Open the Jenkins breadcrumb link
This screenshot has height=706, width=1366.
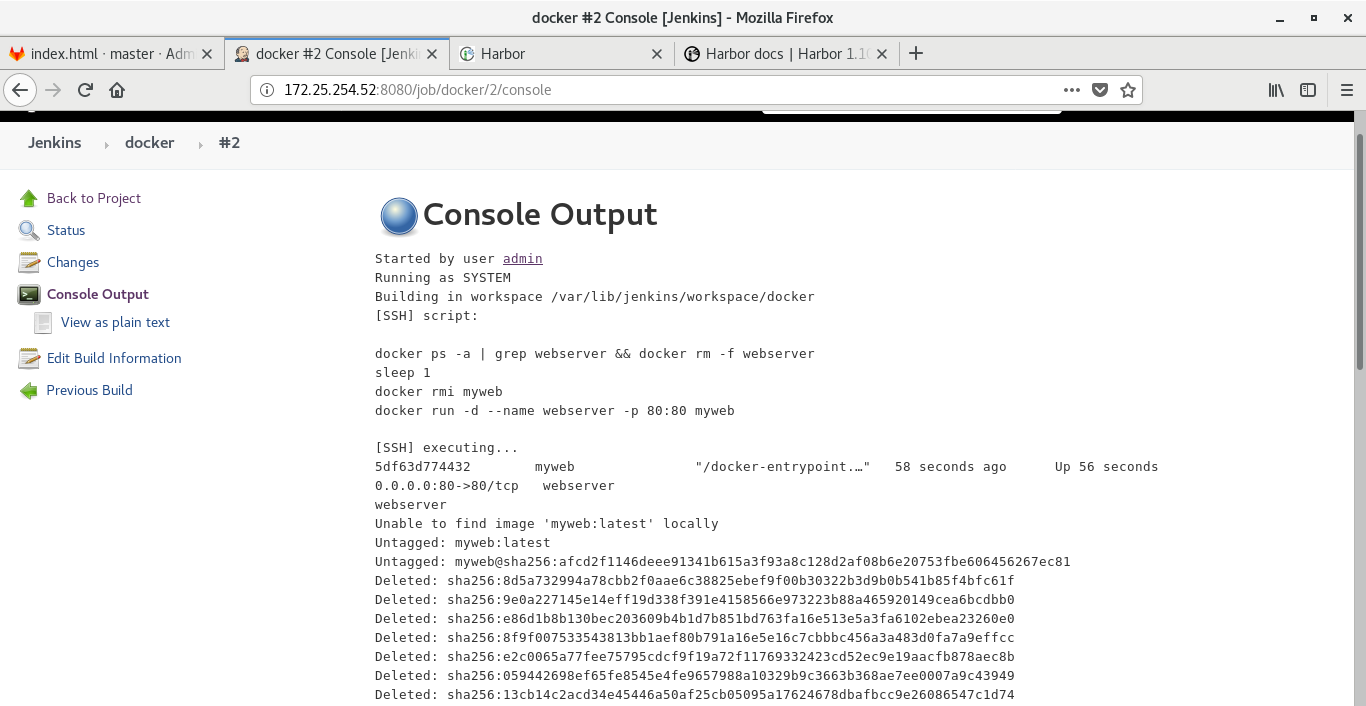click(55, 143)
